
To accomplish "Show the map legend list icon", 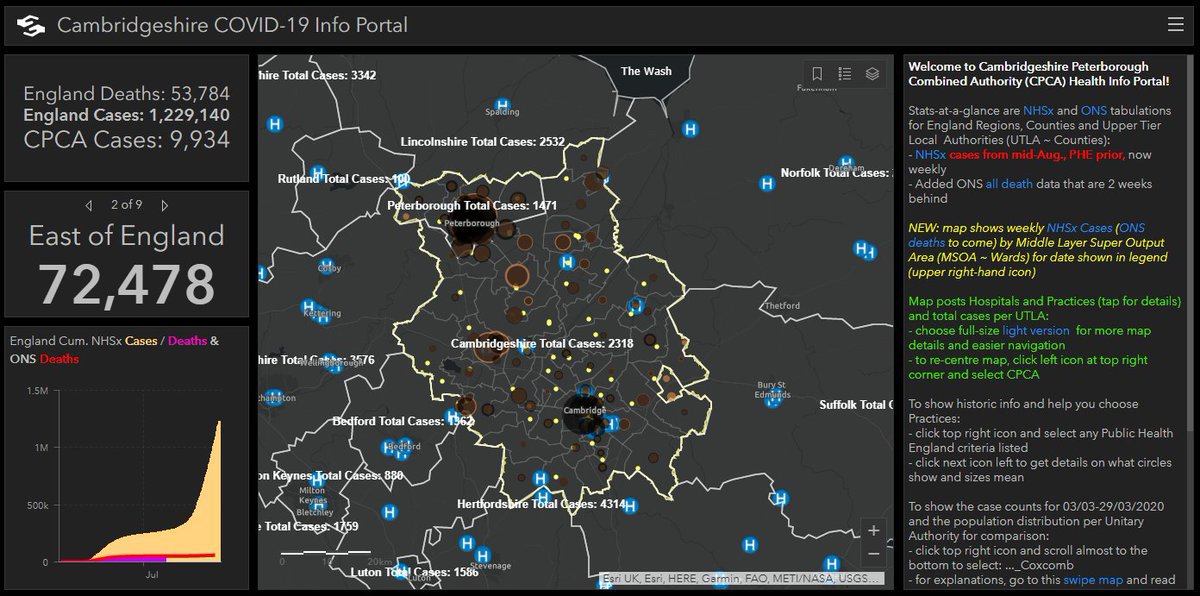I will click(x=845, y=74).
